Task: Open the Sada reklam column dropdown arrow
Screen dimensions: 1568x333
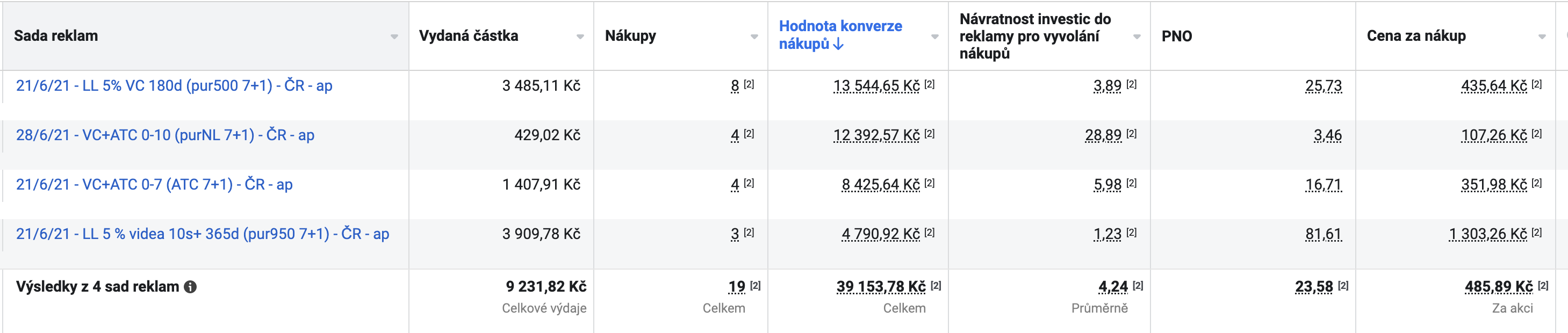Action: pos(394,37)
